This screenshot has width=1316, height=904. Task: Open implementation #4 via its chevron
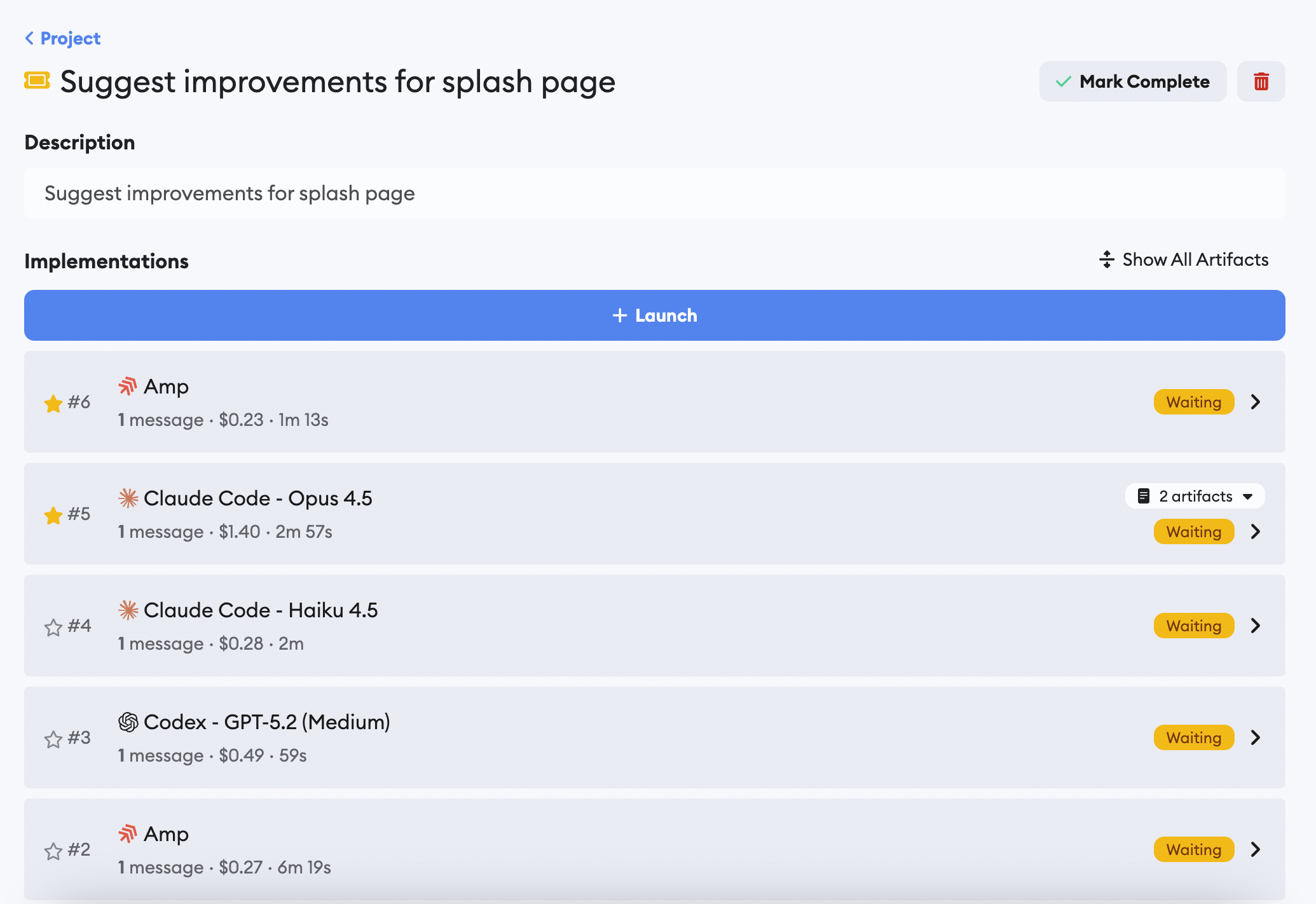point(1256,626)
